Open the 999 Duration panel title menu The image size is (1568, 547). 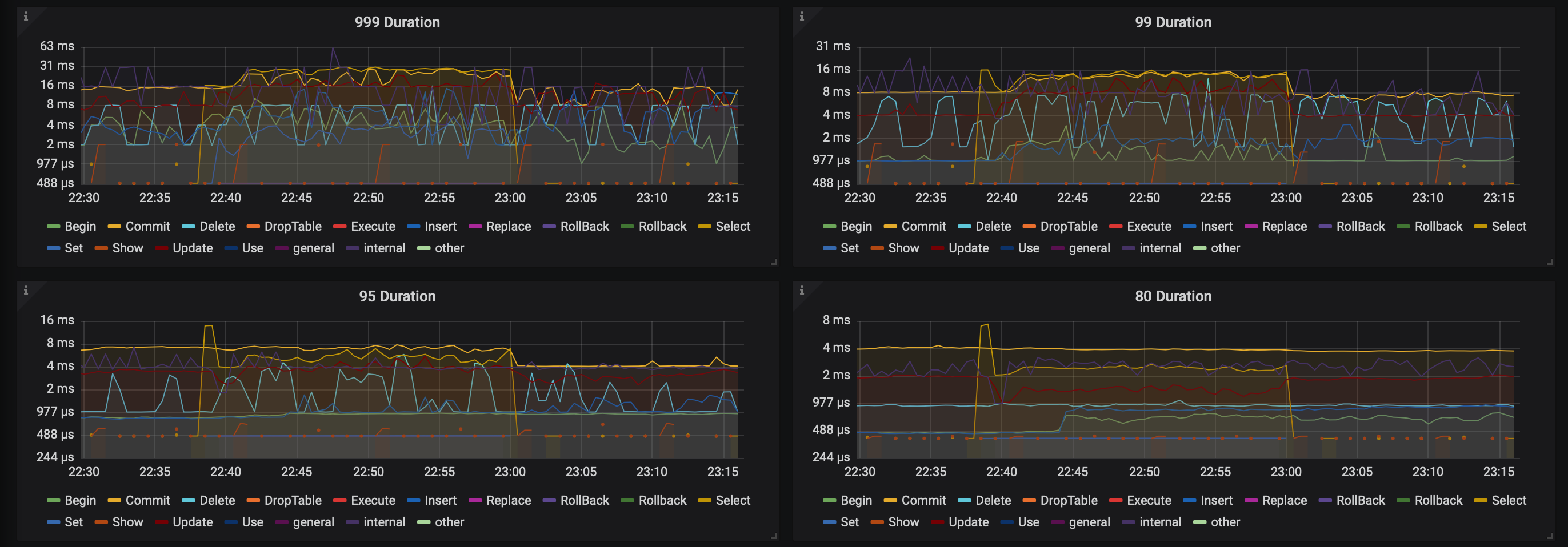[x=397, y=22]
